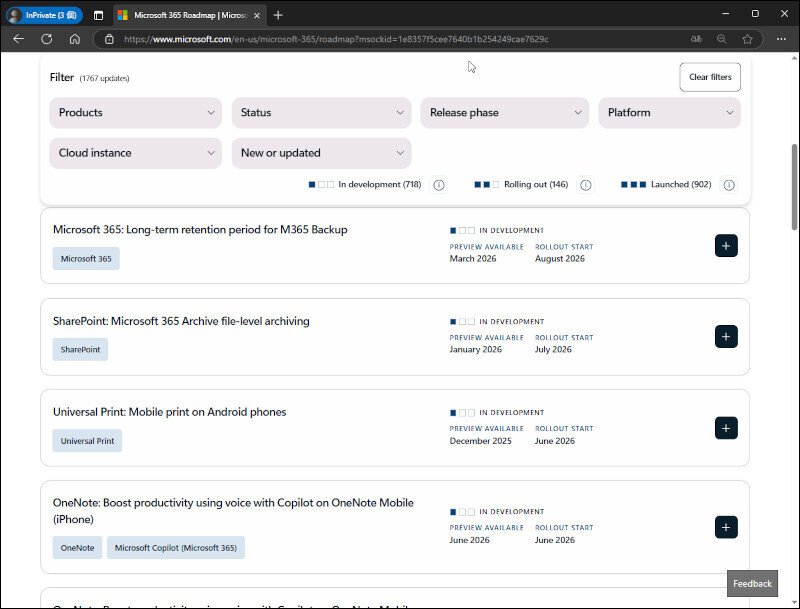Click the browser address bar URL
The width and height of the screenshot is (800, 609).
336,39
